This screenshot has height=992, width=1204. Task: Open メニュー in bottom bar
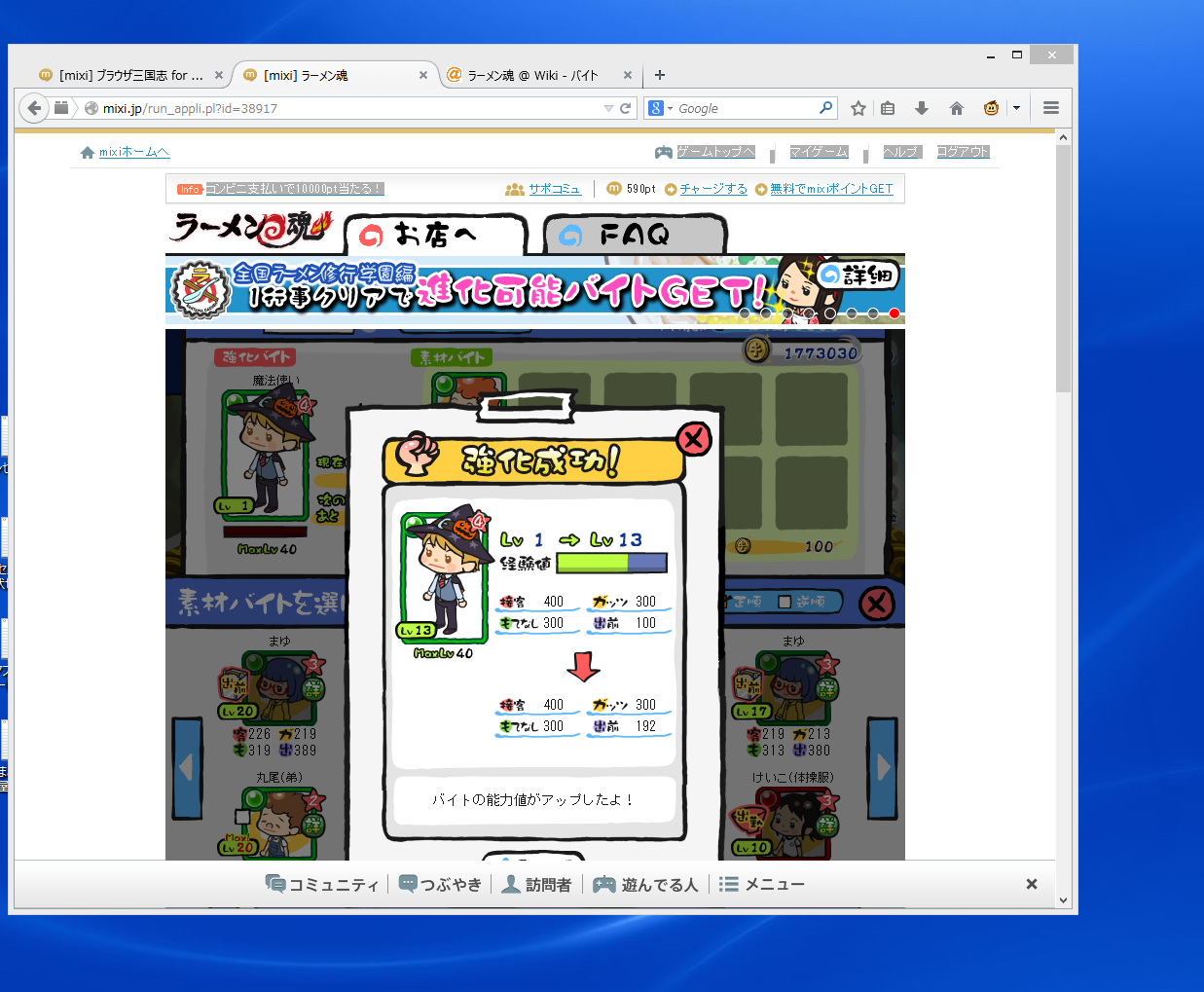(x=762, y=884)
